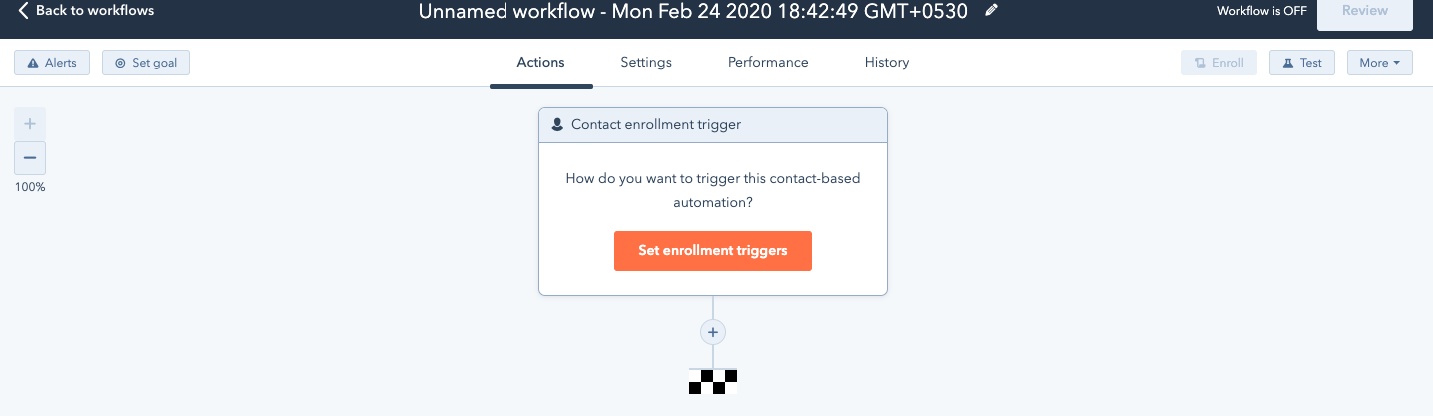
Task: Click Set enrollment triggers button
Action: [713, 251]
